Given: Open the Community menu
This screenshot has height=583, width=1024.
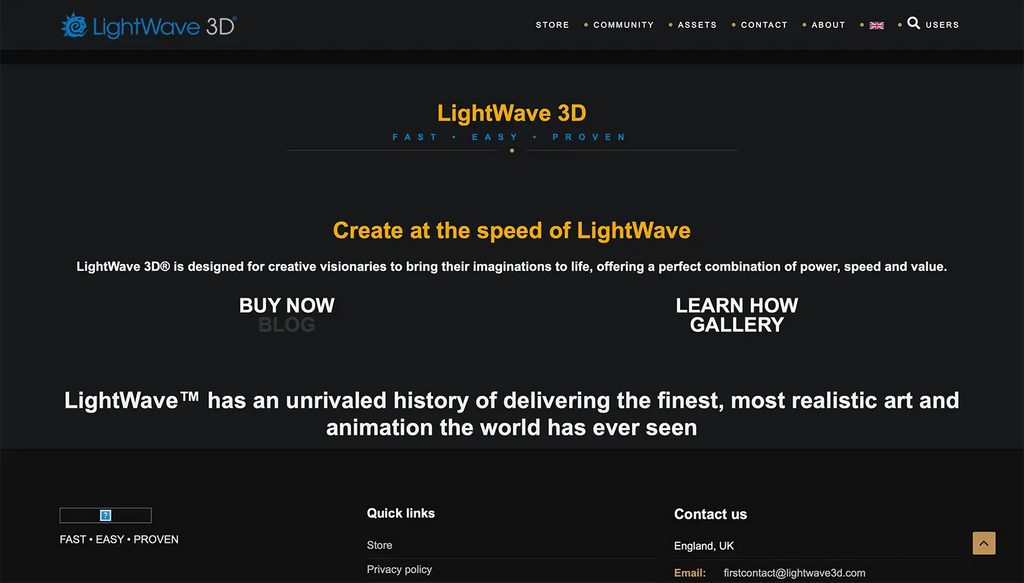Looking at the screenshot, I should coord(623,25).
